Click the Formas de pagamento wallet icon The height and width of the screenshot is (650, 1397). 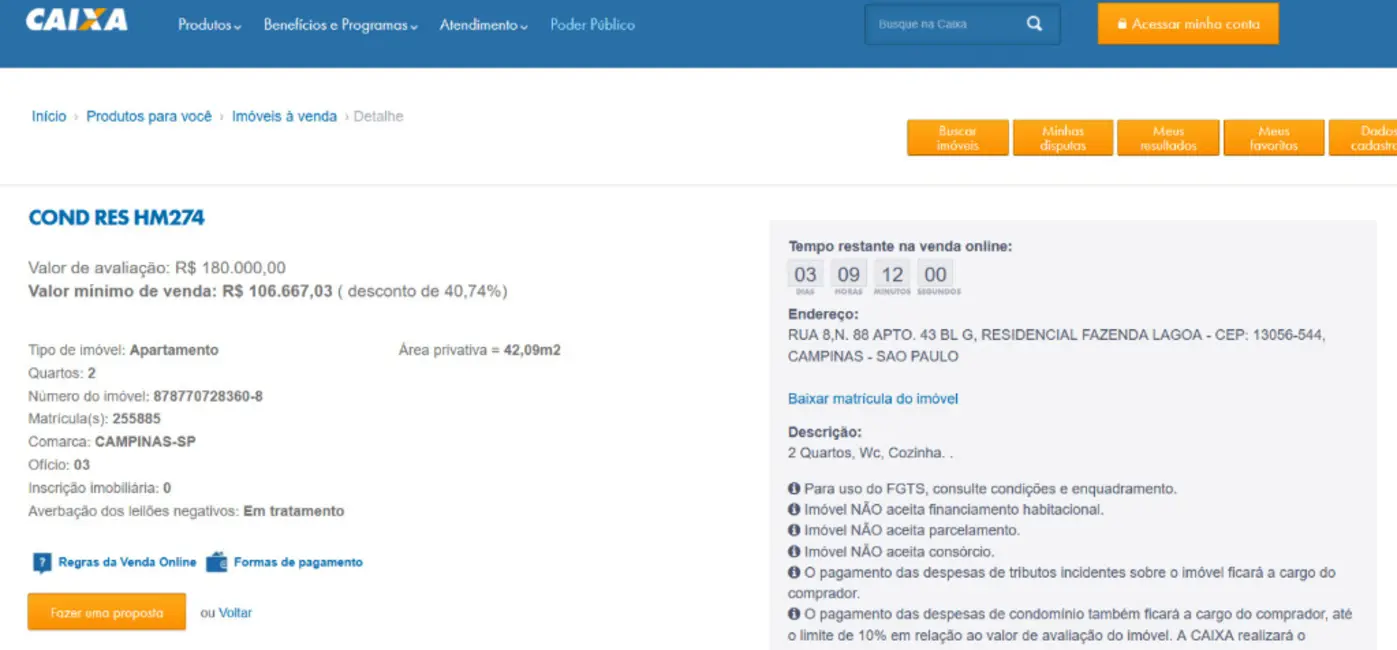pos(217,563)
